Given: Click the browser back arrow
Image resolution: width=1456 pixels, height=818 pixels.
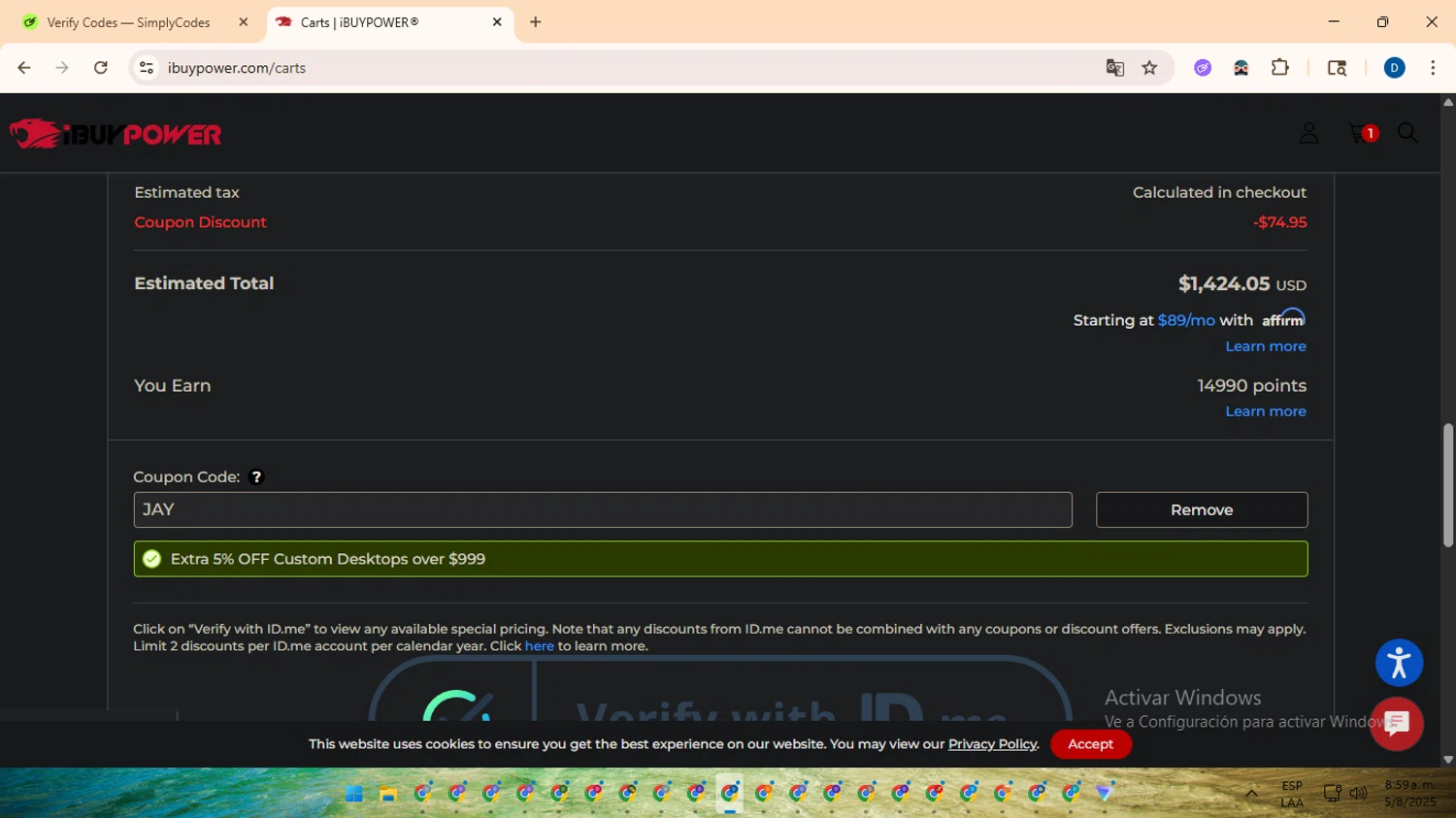Looking at the screenshot, I should 24,68.
